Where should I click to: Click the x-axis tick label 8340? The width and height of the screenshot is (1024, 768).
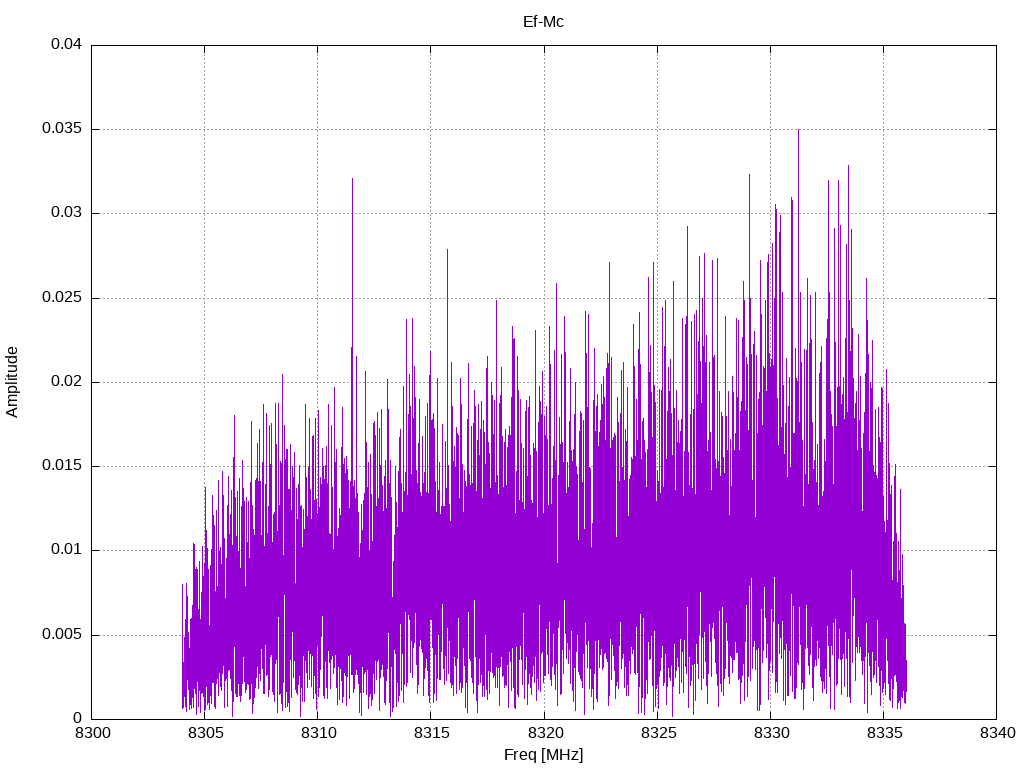997,733
